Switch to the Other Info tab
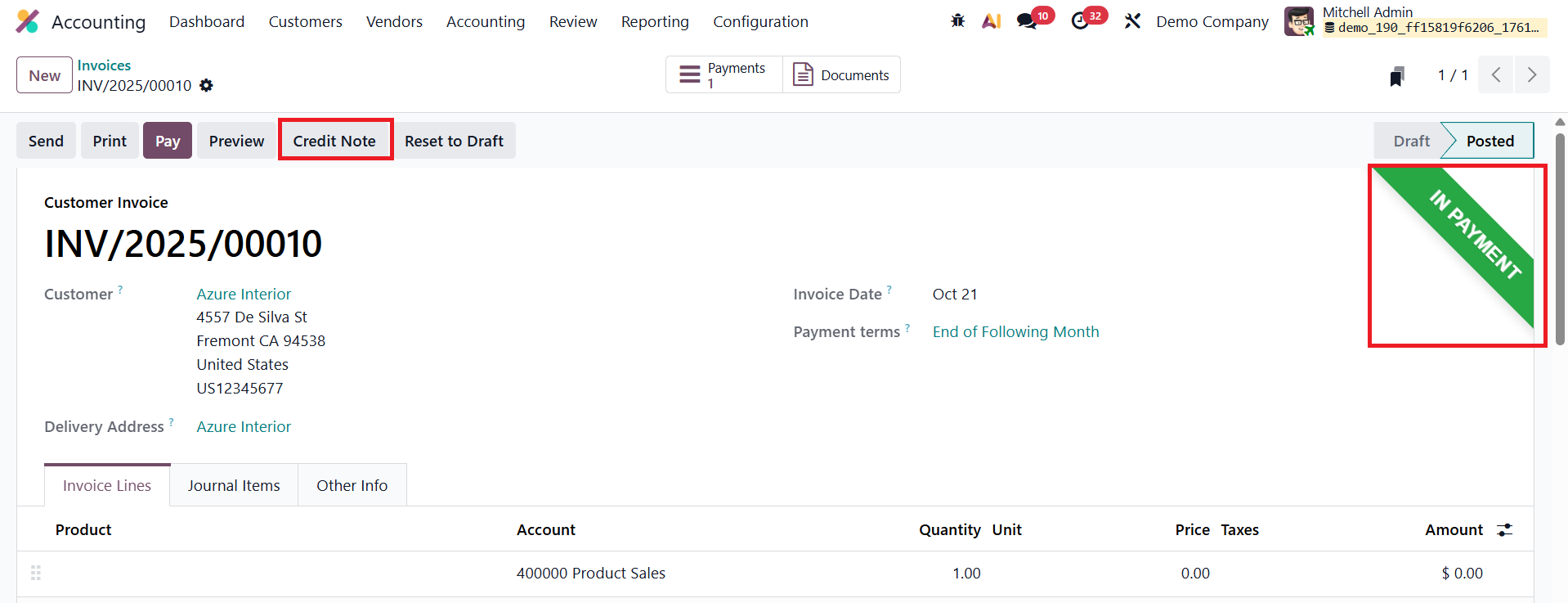1568x603 pixels. pyautogui.click(x=352, y=486)
